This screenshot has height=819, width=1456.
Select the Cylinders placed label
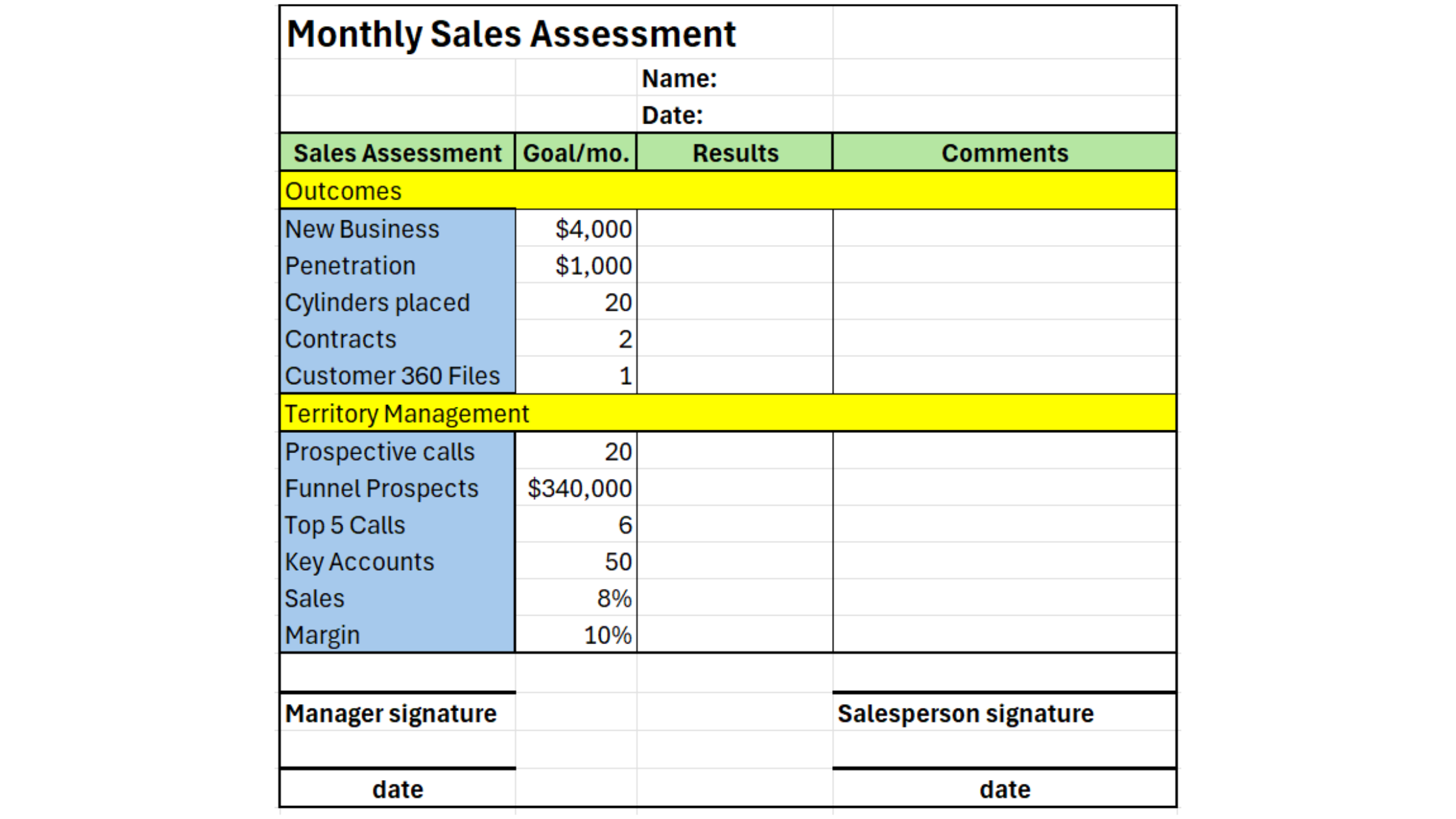397,302
